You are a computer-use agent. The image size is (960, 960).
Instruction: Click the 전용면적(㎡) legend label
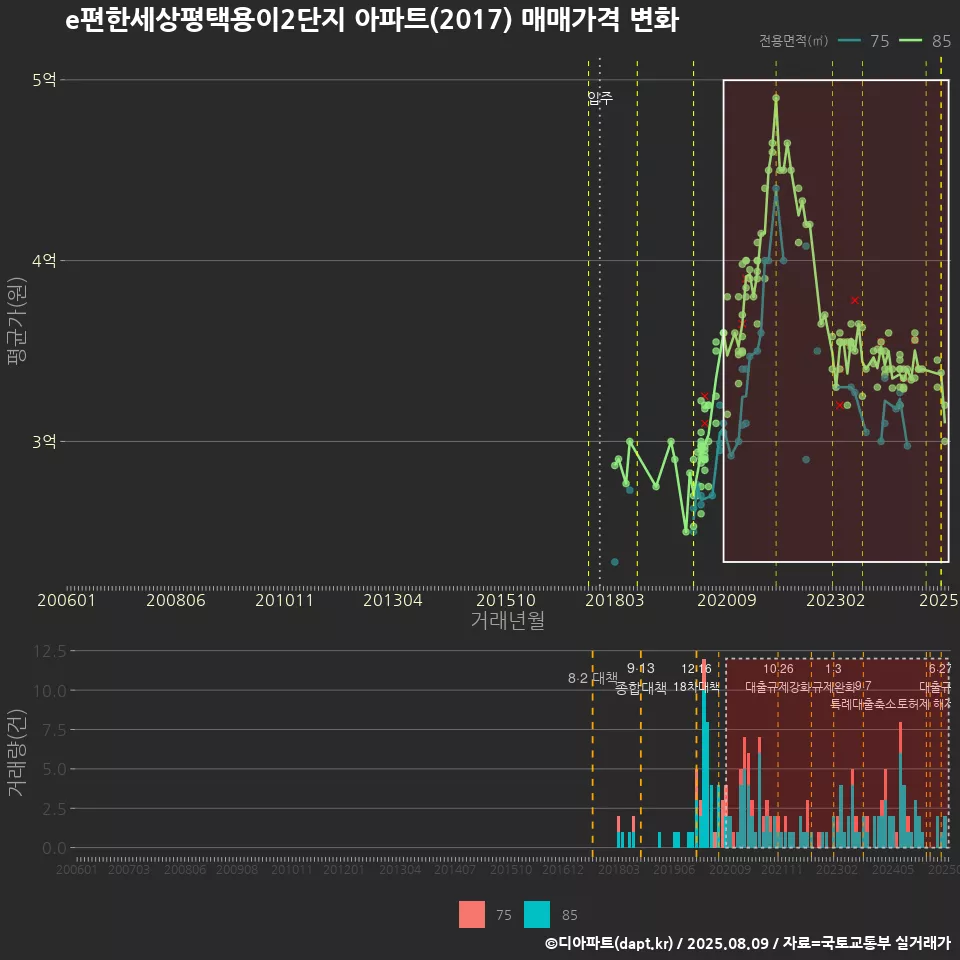point(793,41)
